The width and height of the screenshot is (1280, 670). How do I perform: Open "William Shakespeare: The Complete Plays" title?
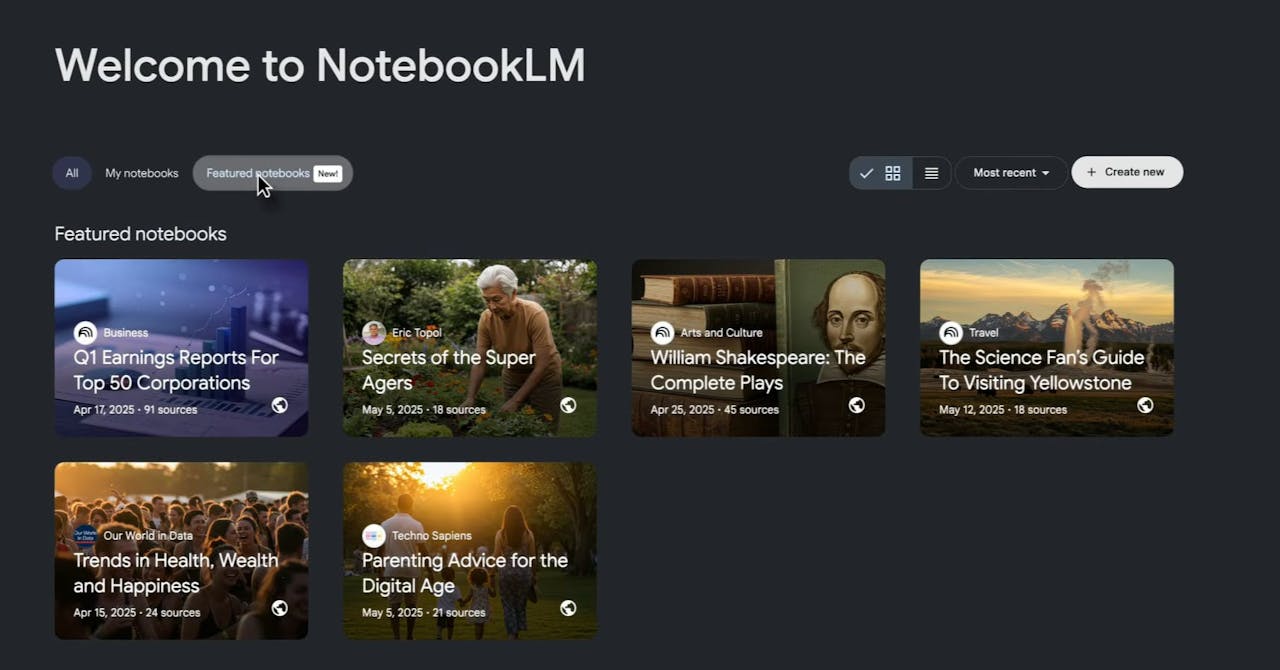pyautogui.click(x=758, y=370)
